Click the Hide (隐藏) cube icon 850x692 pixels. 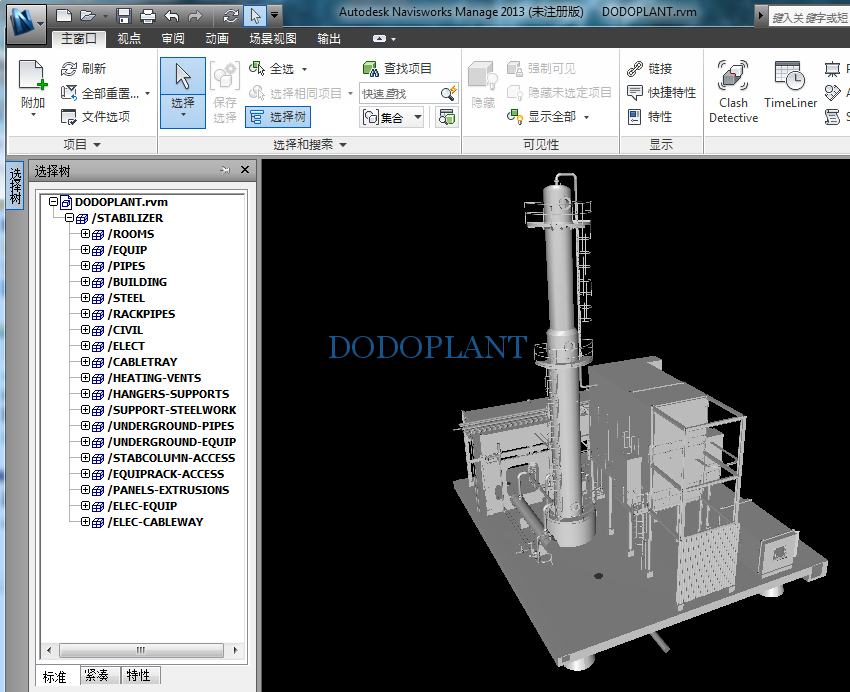482,75
